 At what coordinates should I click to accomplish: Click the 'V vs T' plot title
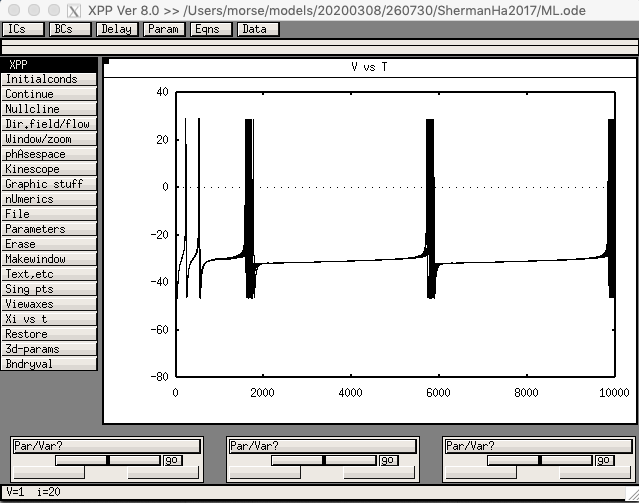pos(369,67)
